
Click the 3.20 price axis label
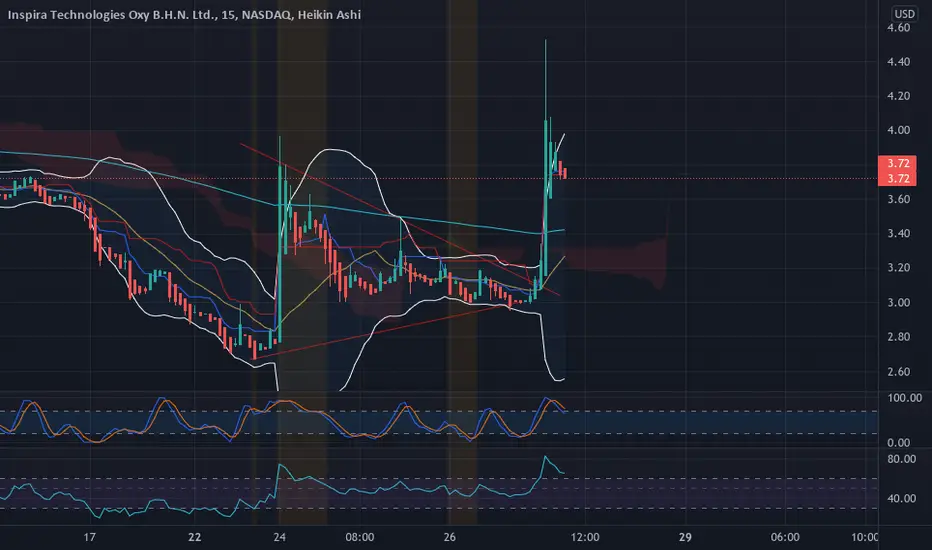pos(898,268)
